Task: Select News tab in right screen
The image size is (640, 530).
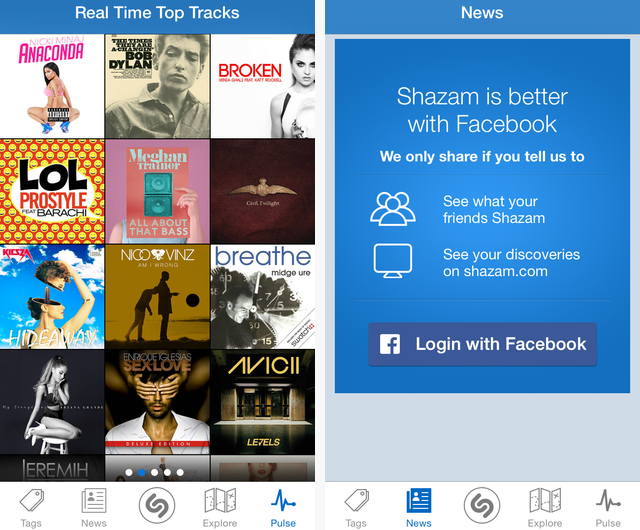Action: coord(419,508)
